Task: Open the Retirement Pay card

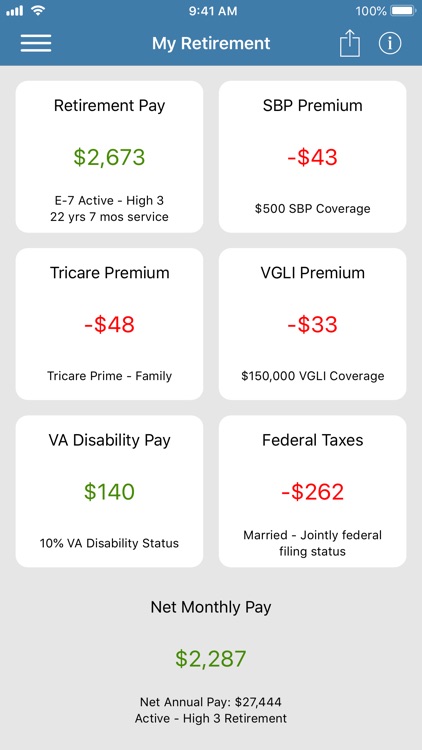Action: point(110,157)
